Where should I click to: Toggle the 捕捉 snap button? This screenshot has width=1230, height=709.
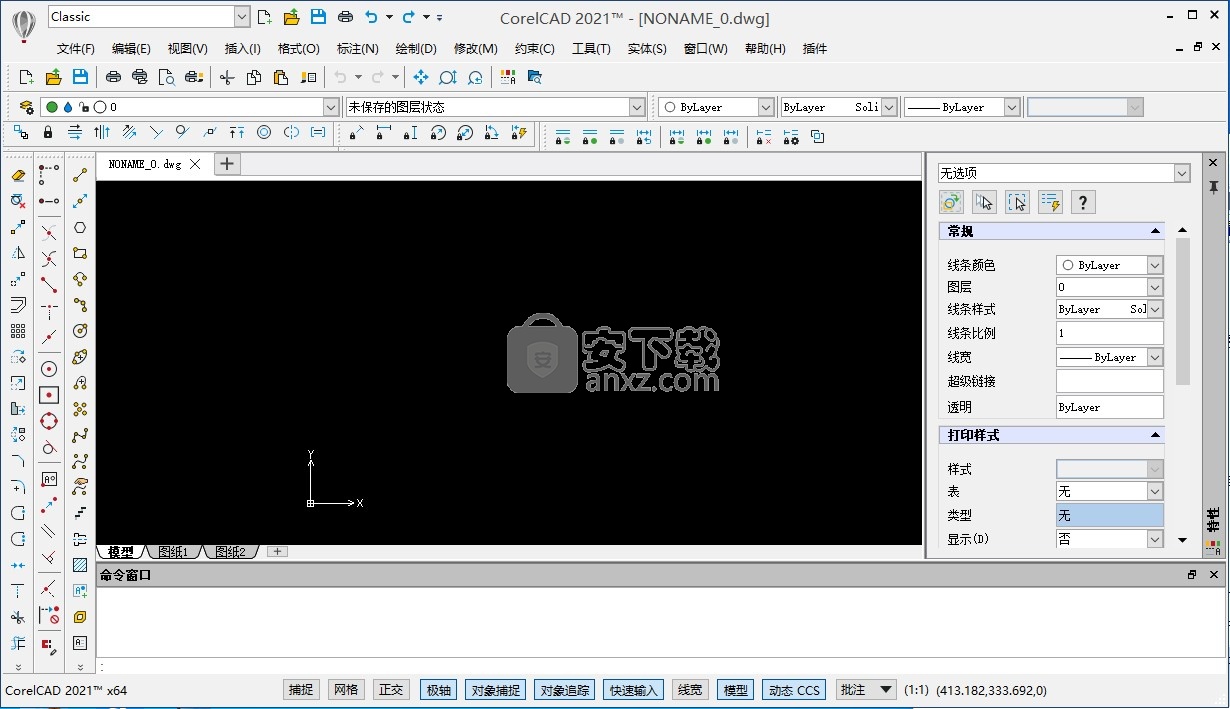300,689
